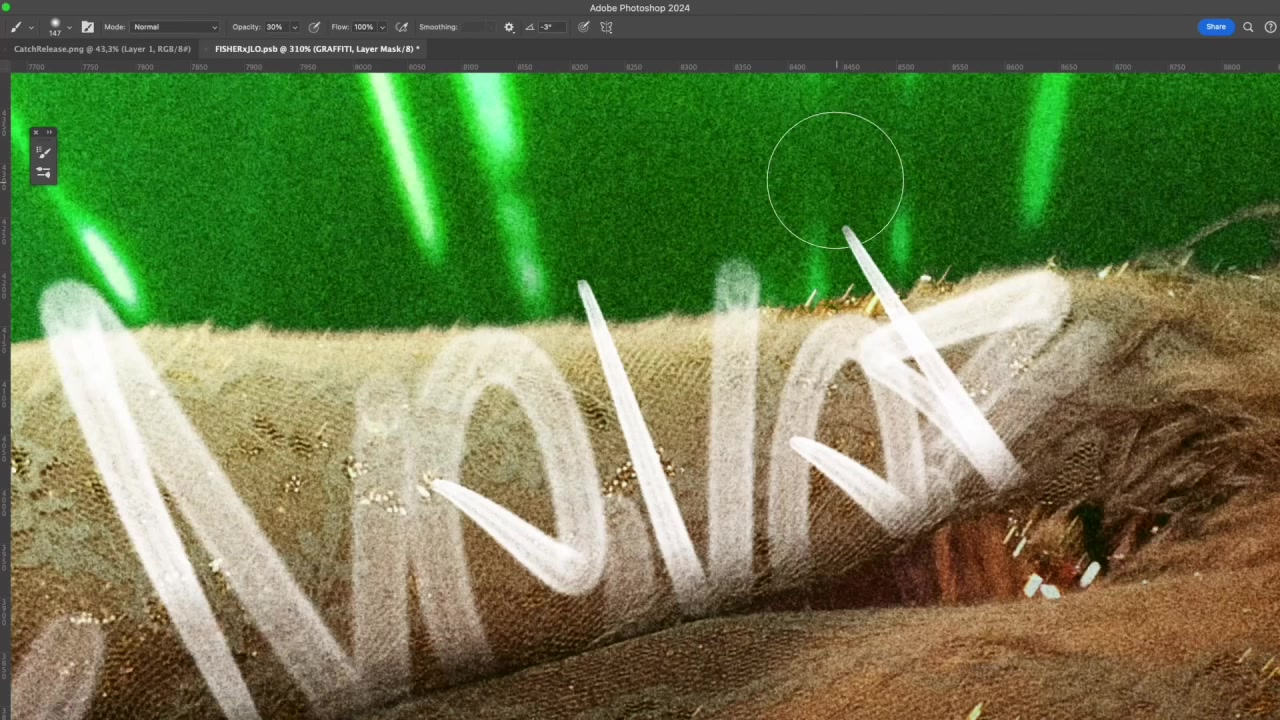Click the Opacity label in options bar
This screenshot has height=720, width=1280.
point(246,27)
